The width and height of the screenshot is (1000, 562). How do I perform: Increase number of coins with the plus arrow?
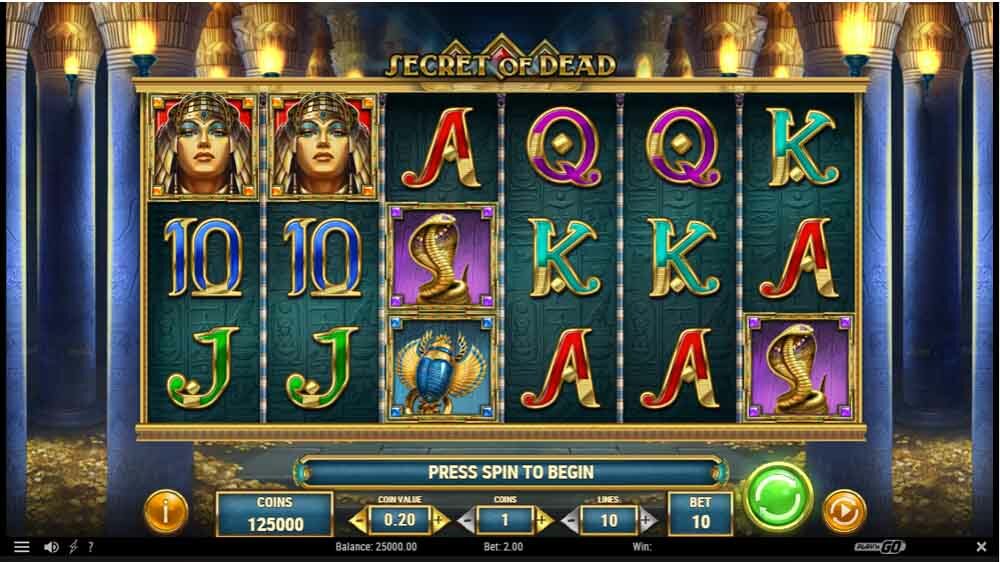point(544,521)
